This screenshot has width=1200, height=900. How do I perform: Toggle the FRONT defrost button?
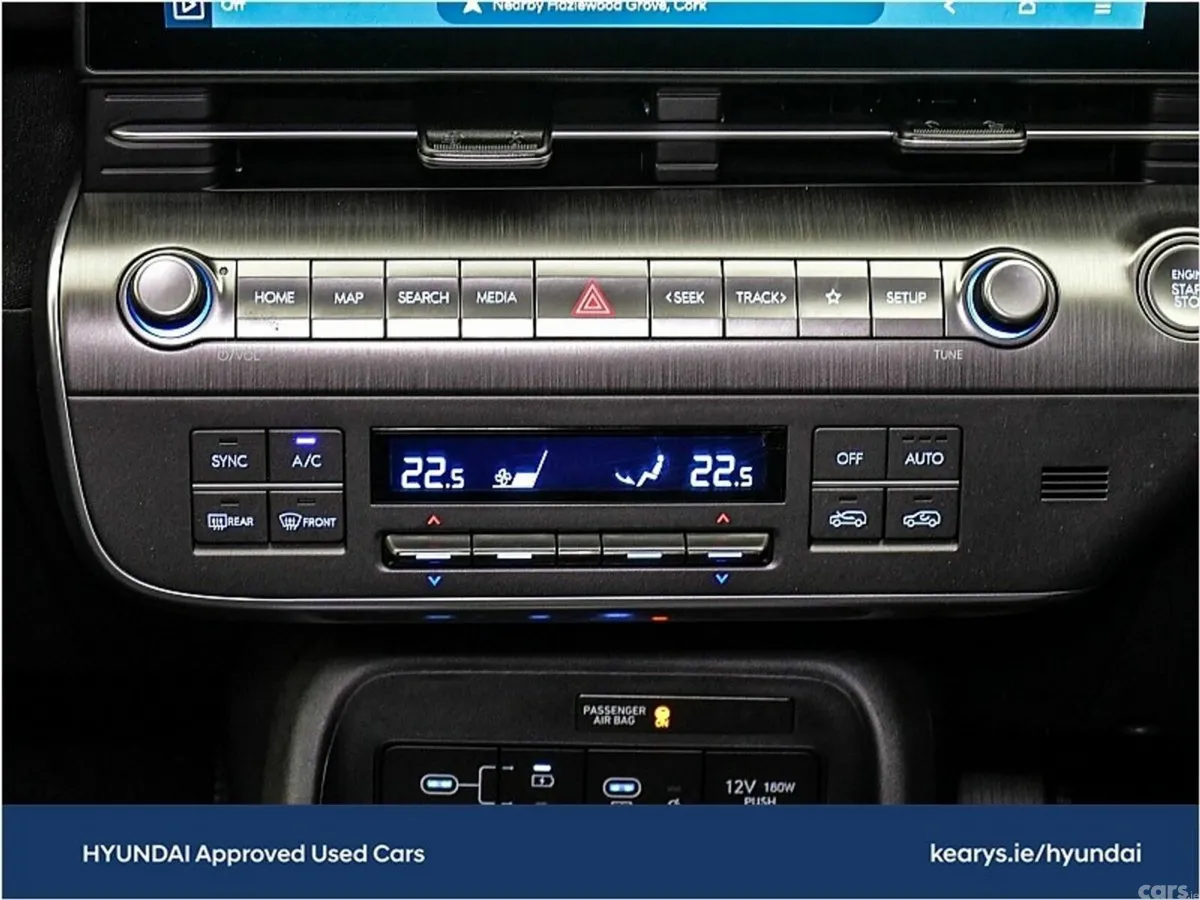(x=307, y=518)
